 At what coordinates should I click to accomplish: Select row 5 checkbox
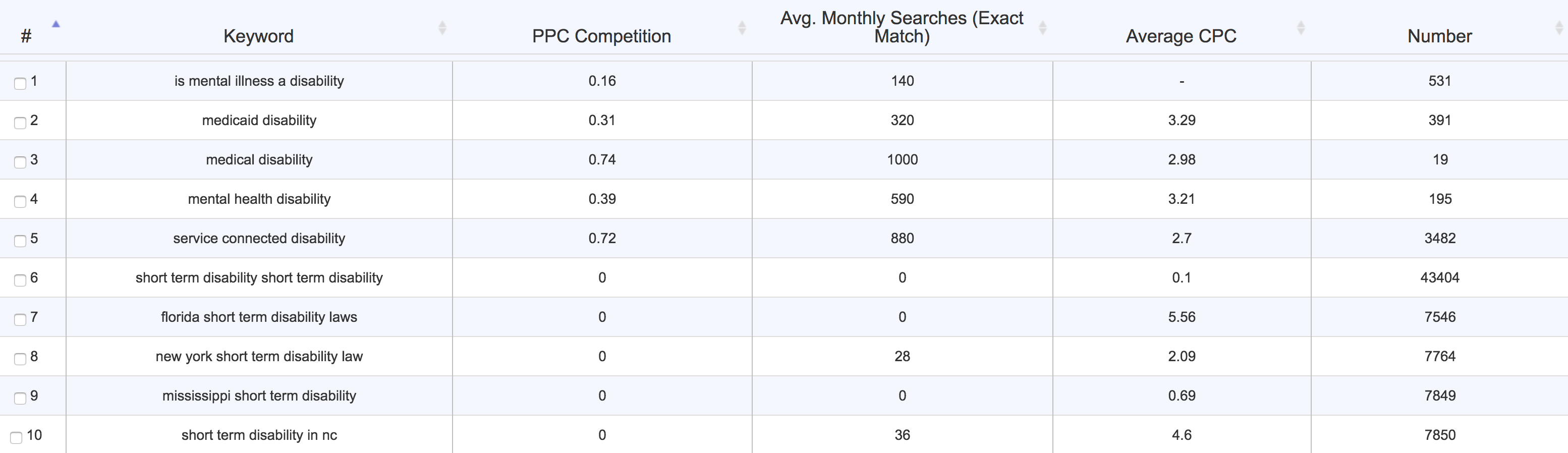pyautogui.click(x=20, y=241)
